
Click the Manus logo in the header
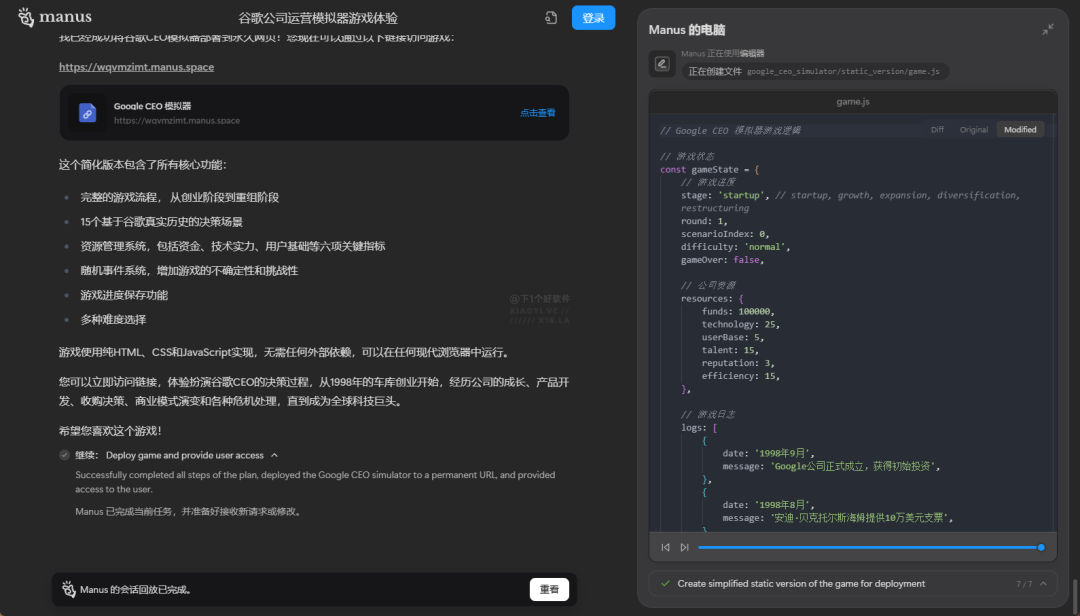click(55, 17)
